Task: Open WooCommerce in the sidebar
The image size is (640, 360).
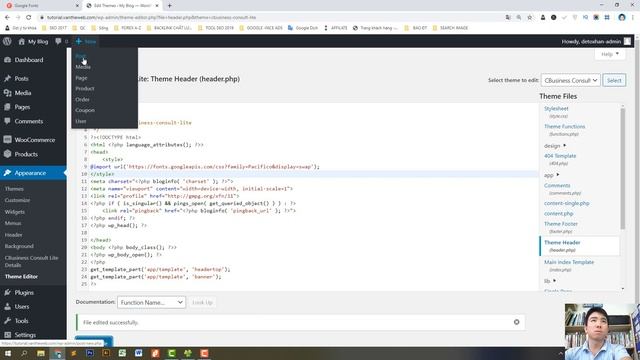Action: pos(34,140)
